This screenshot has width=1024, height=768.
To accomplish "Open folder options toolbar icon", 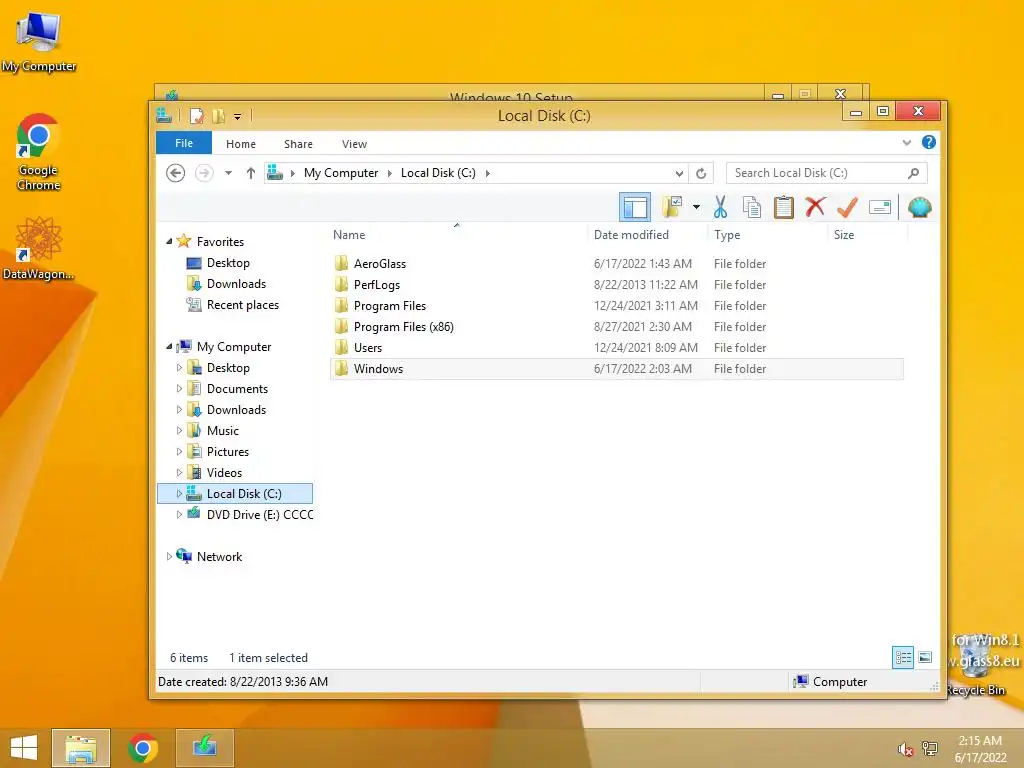I will [x=672, y=208].
